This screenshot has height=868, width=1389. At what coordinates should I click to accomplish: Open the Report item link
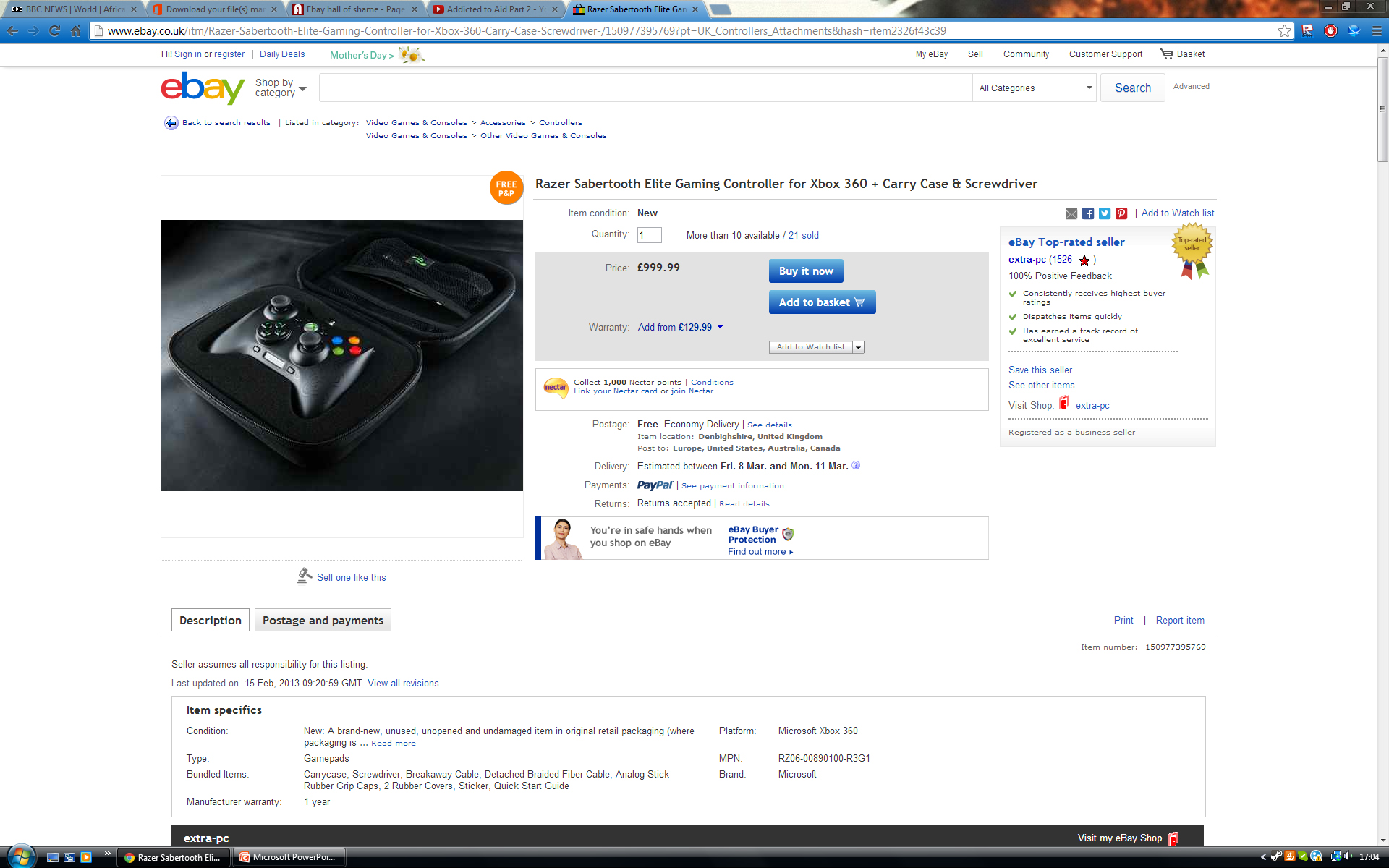(x=1180, y=620)
